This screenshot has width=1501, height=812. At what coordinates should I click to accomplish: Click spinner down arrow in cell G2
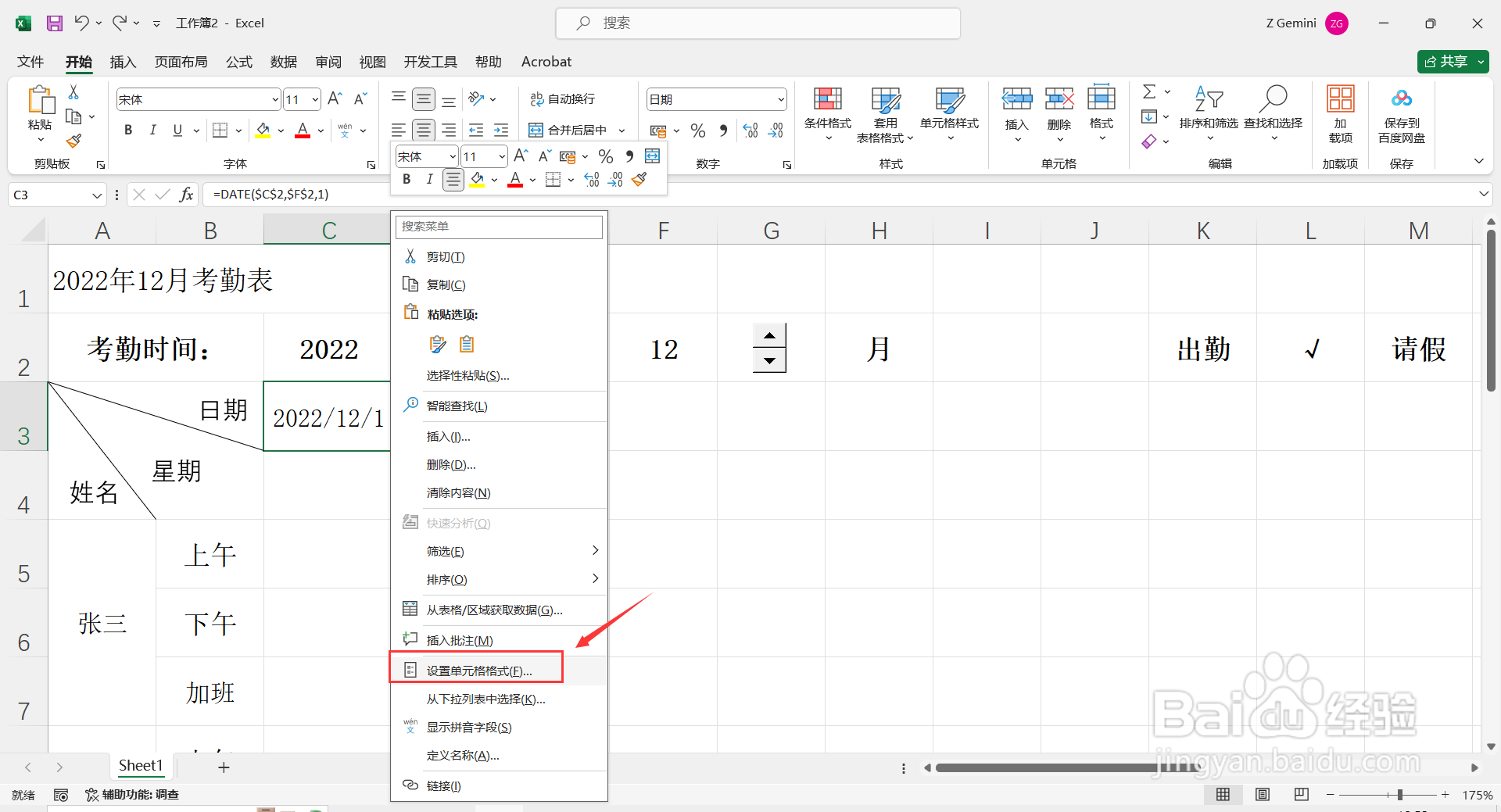769,360
